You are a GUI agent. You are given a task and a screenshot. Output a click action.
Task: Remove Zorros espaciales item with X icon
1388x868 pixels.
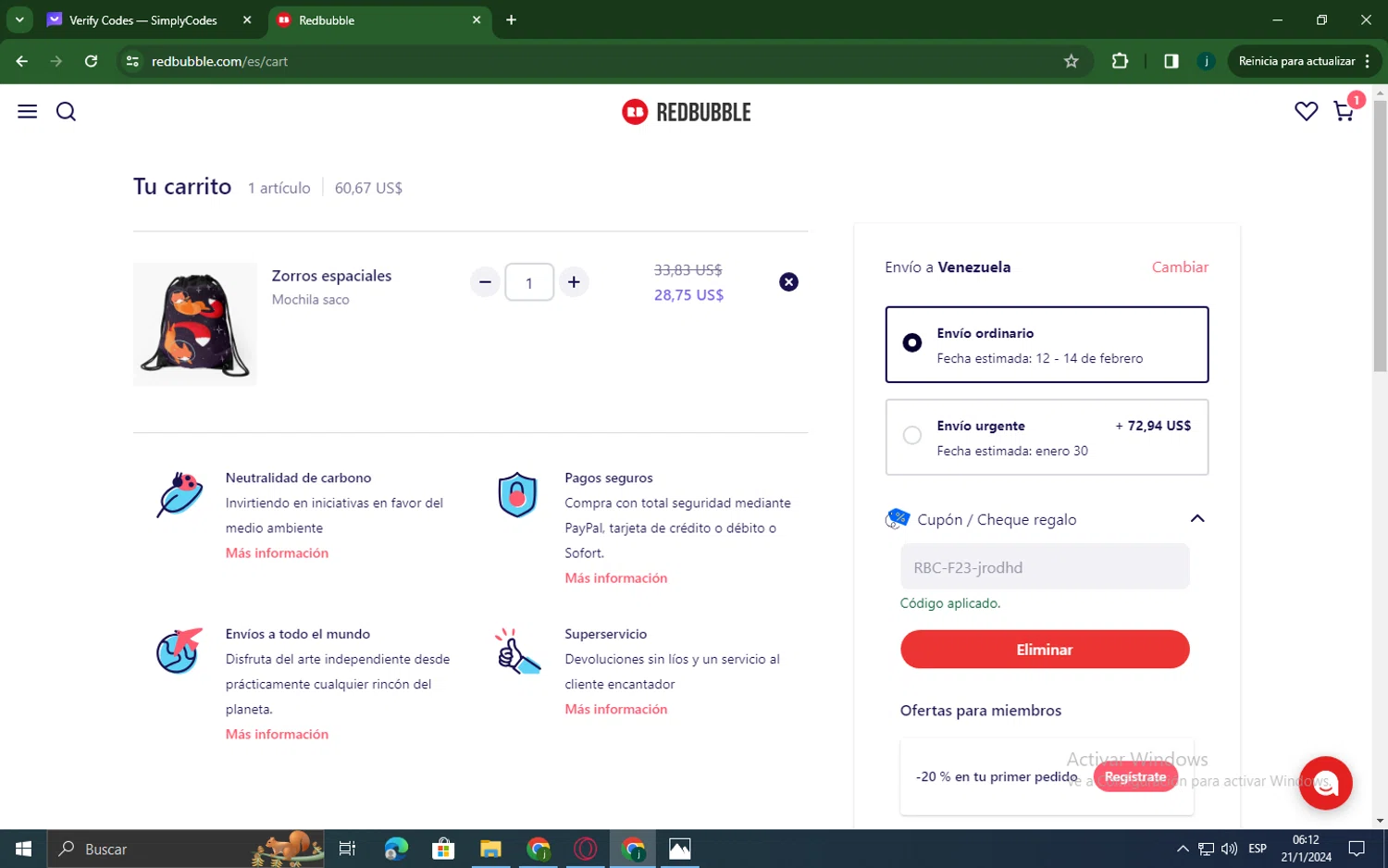click(788, 282)
